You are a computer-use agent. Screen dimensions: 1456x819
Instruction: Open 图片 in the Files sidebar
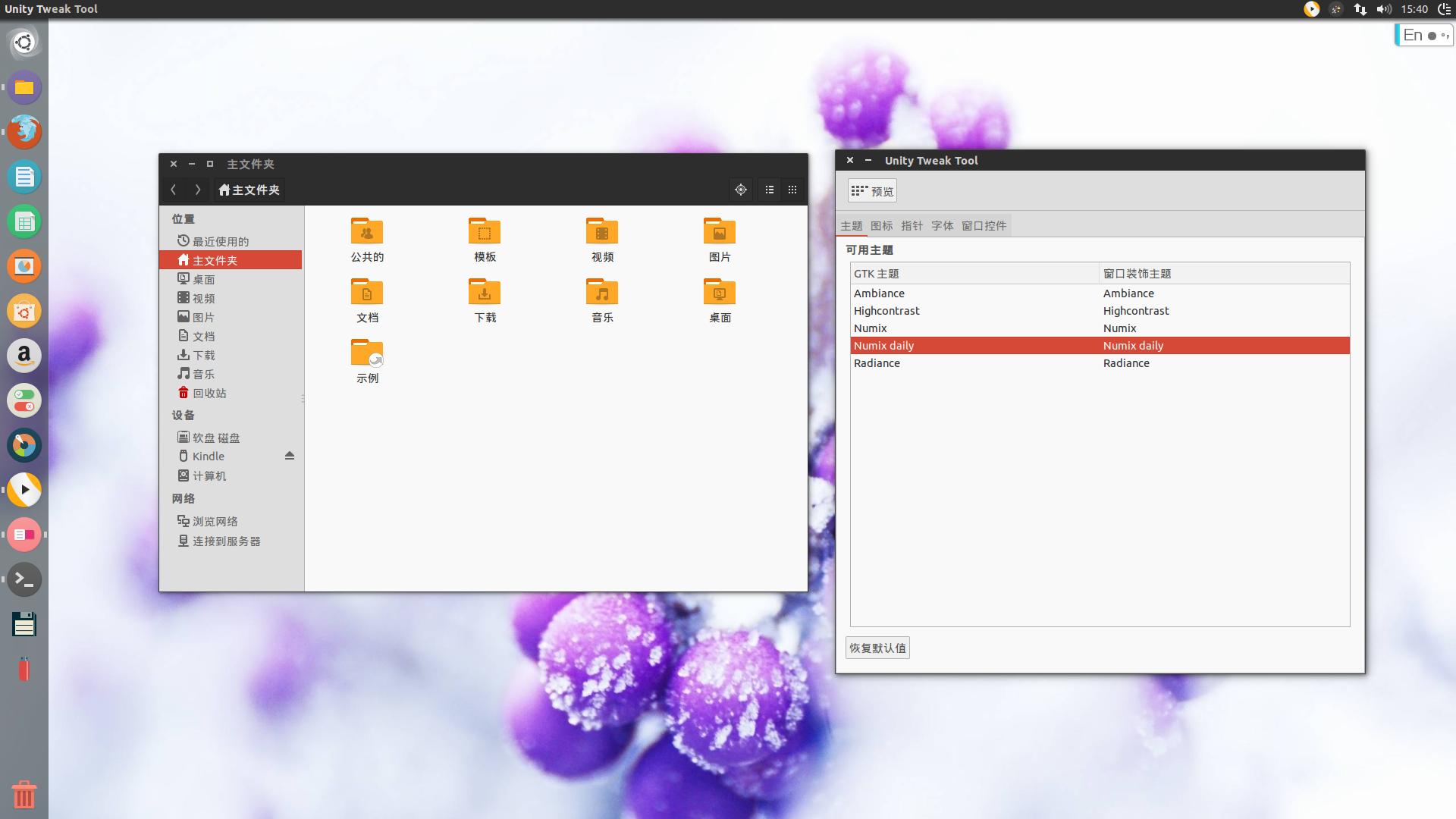tap(231, 317)
